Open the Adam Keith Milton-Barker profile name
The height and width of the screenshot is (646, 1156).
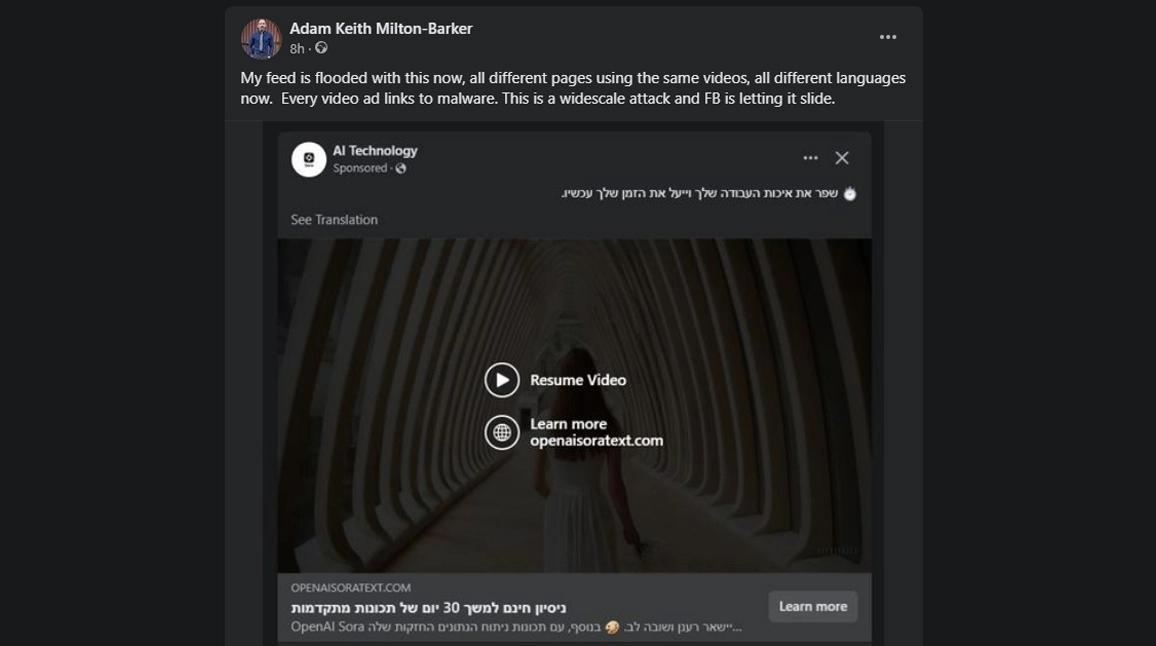click(x=380, y=29)
